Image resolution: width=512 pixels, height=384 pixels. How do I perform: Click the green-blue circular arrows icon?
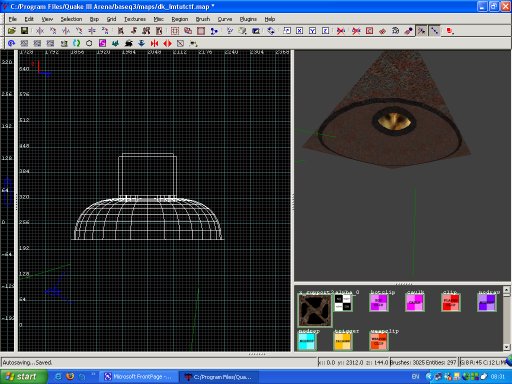77,43
